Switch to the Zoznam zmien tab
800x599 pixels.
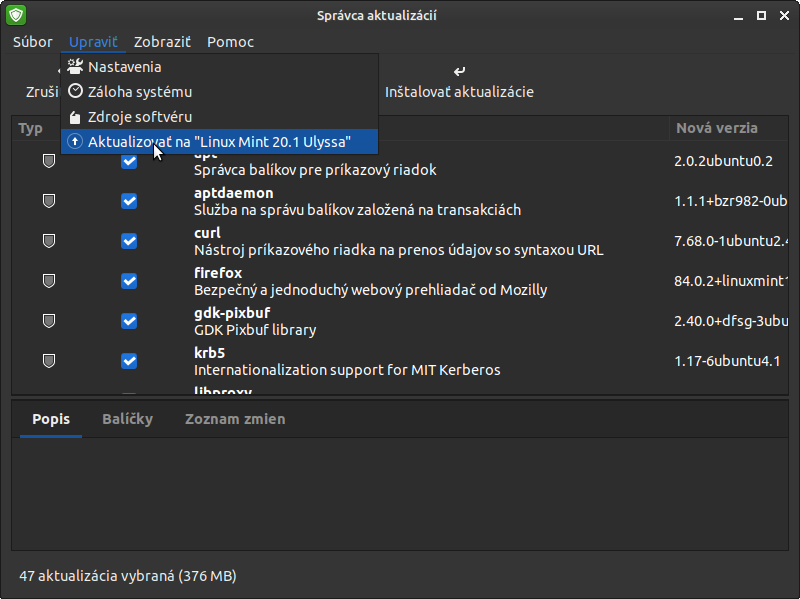[x=235, y=419]
